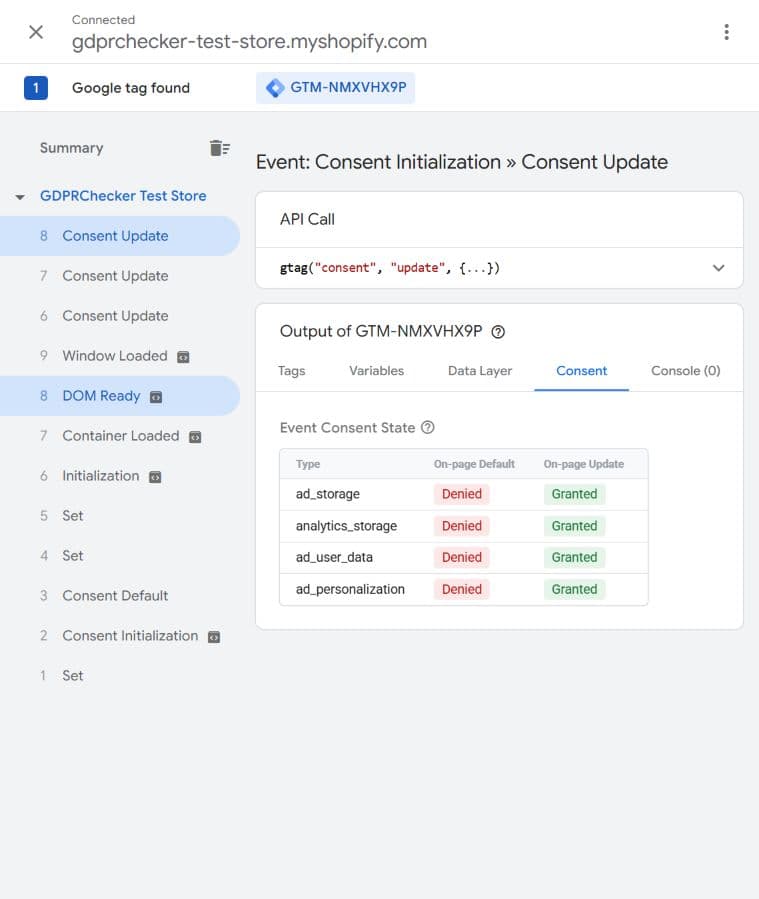The width and height of the screenshot is (759, 899).
Task: Click Granted badge in analytics_storage row
Action: pyautogui.click(x=574, y=526)
